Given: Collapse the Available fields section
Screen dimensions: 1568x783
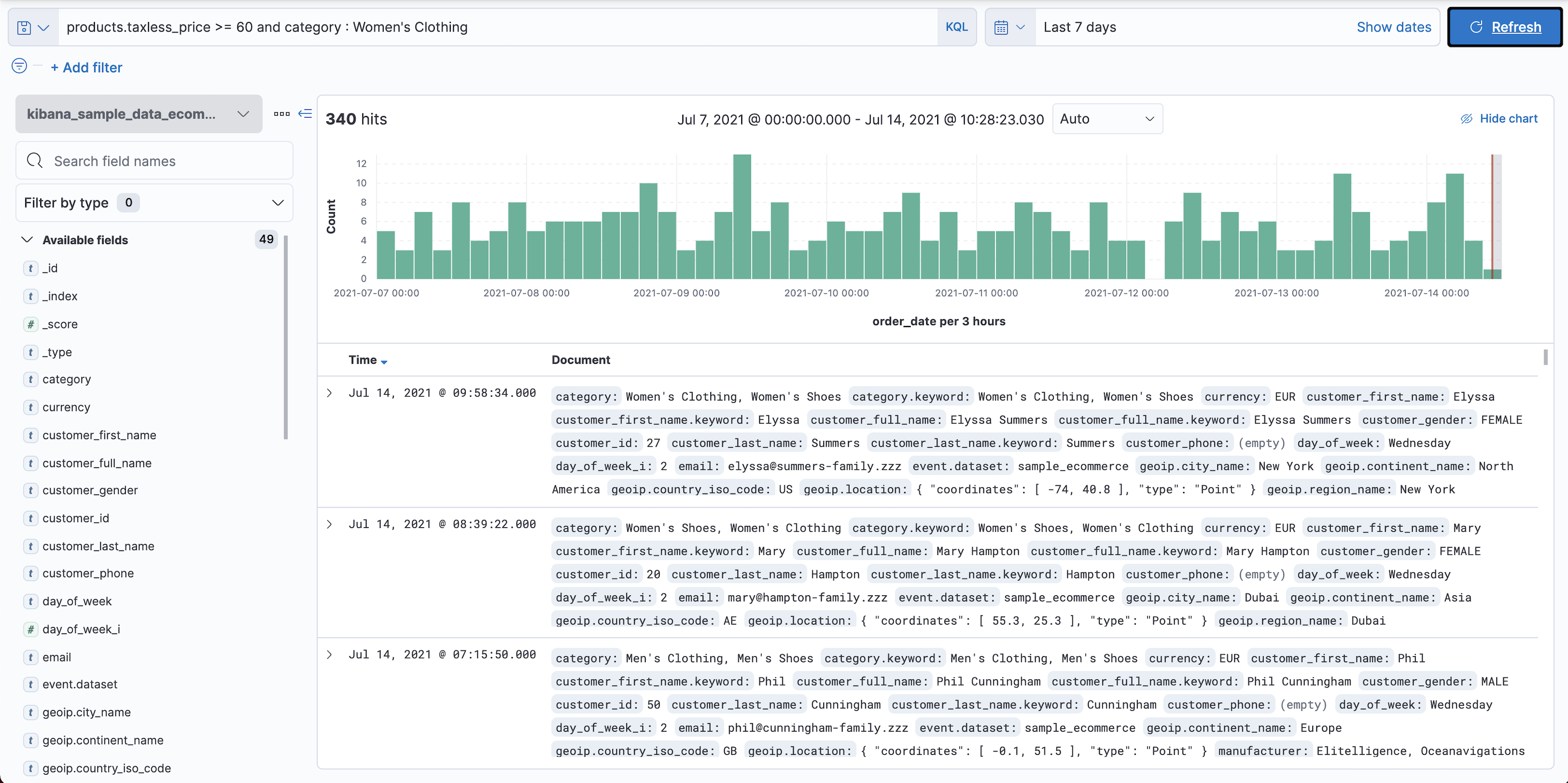Looking at the screenshot, I should (27, 240).
